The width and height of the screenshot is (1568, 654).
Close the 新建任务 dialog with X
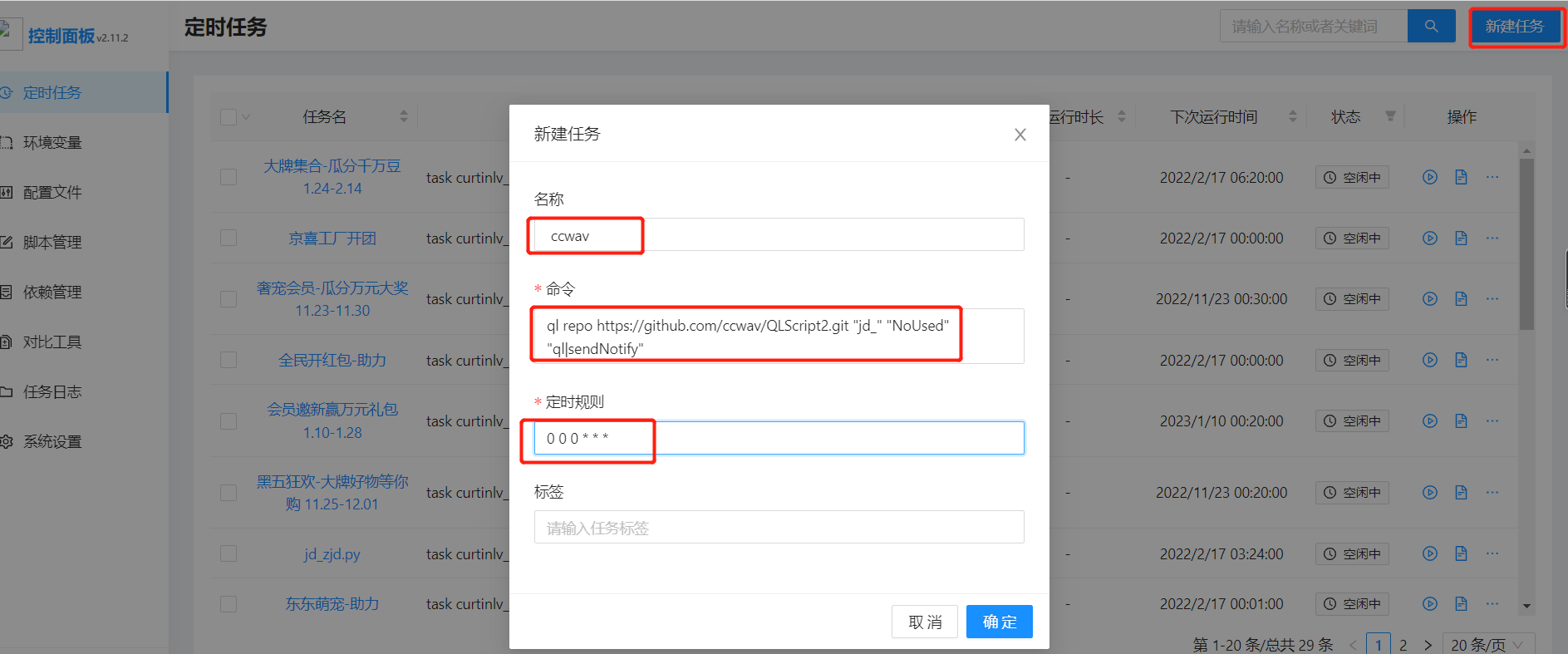click(x=1020, y=135)
